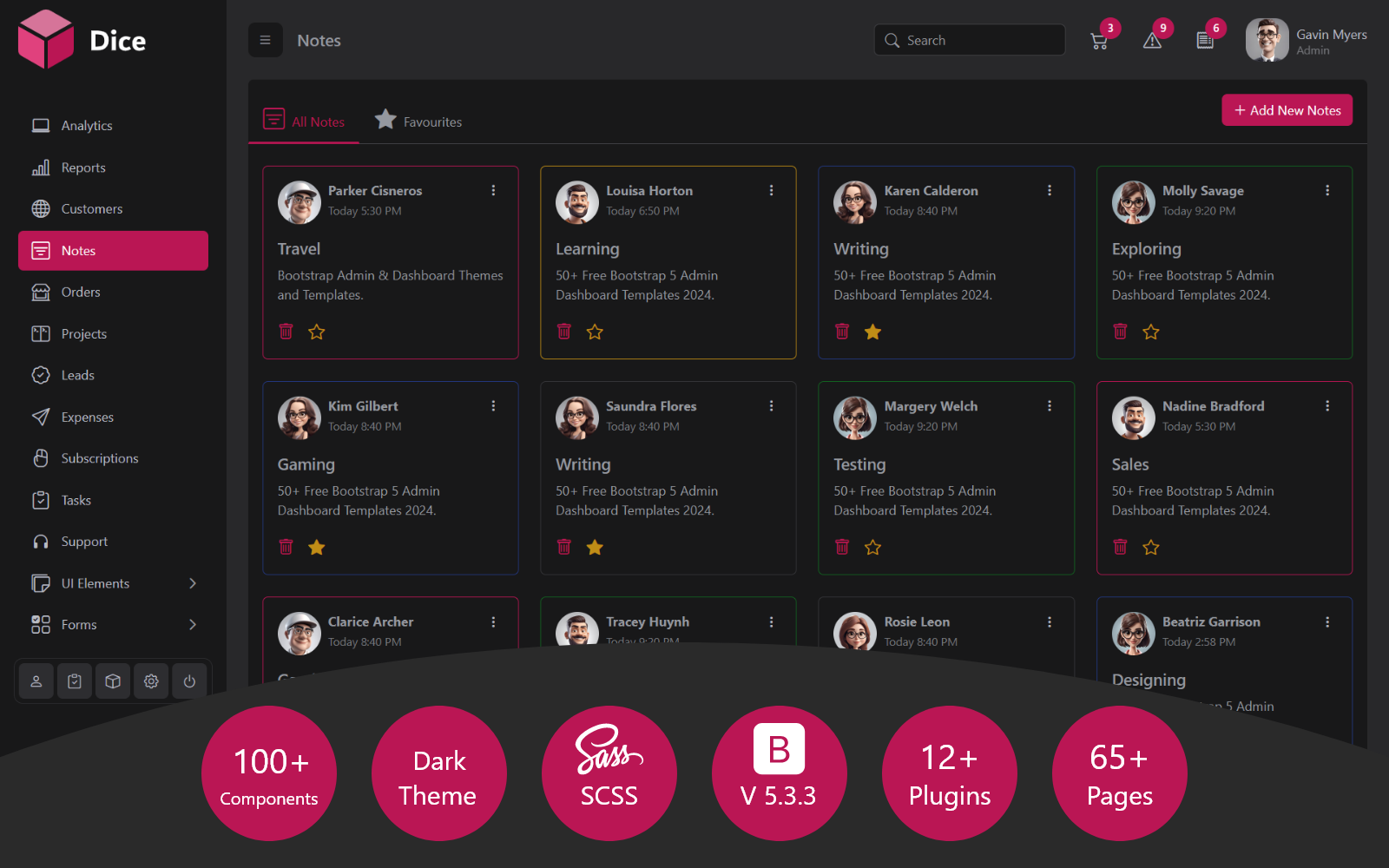Open the shopping cart with 3 items
The image size is (1389, 868).
click(x=1099, y=40)
